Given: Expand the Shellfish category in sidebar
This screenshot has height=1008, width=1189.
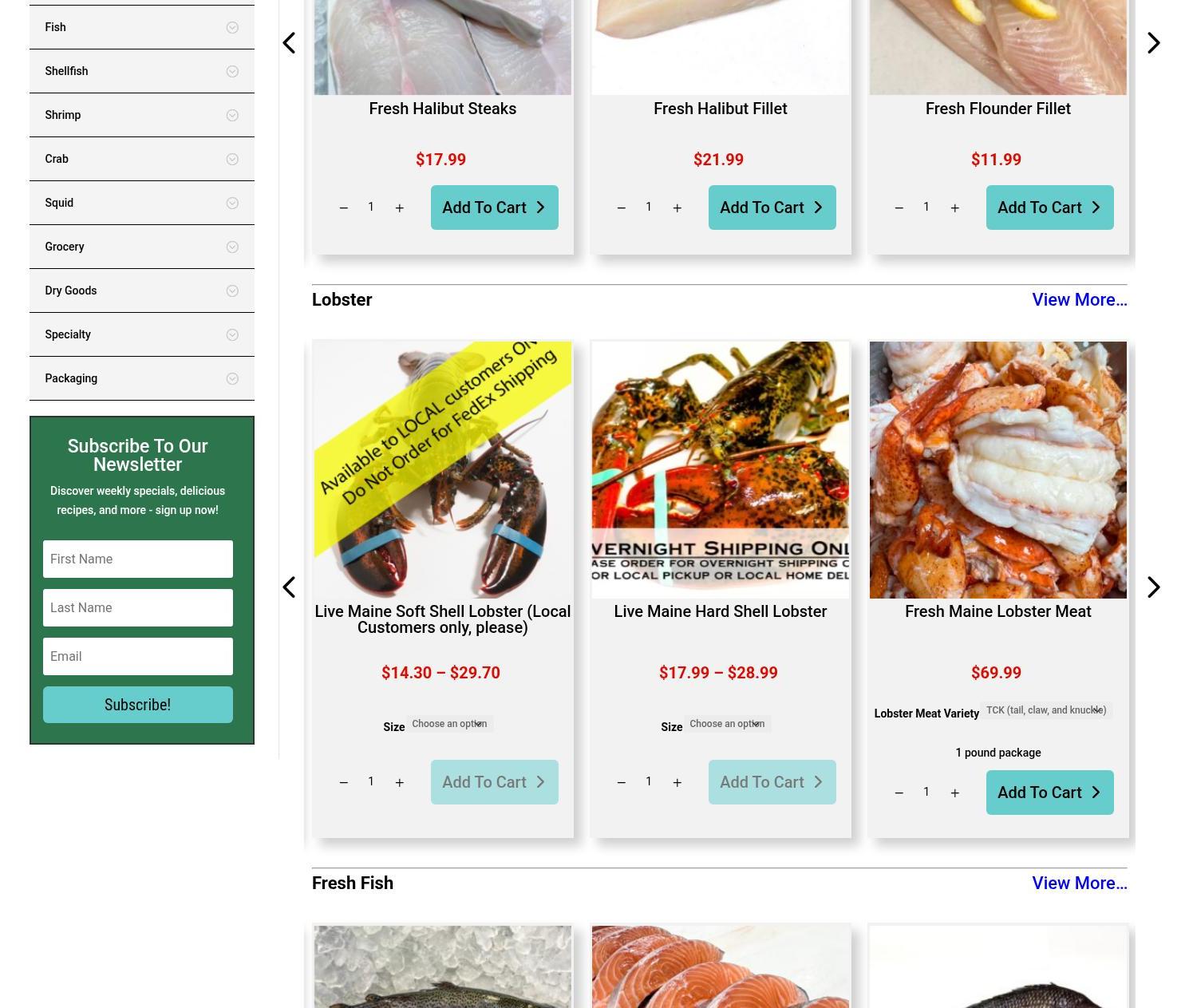Looking at the screenshot, I should pyautogui.click(x=142, y=71).
